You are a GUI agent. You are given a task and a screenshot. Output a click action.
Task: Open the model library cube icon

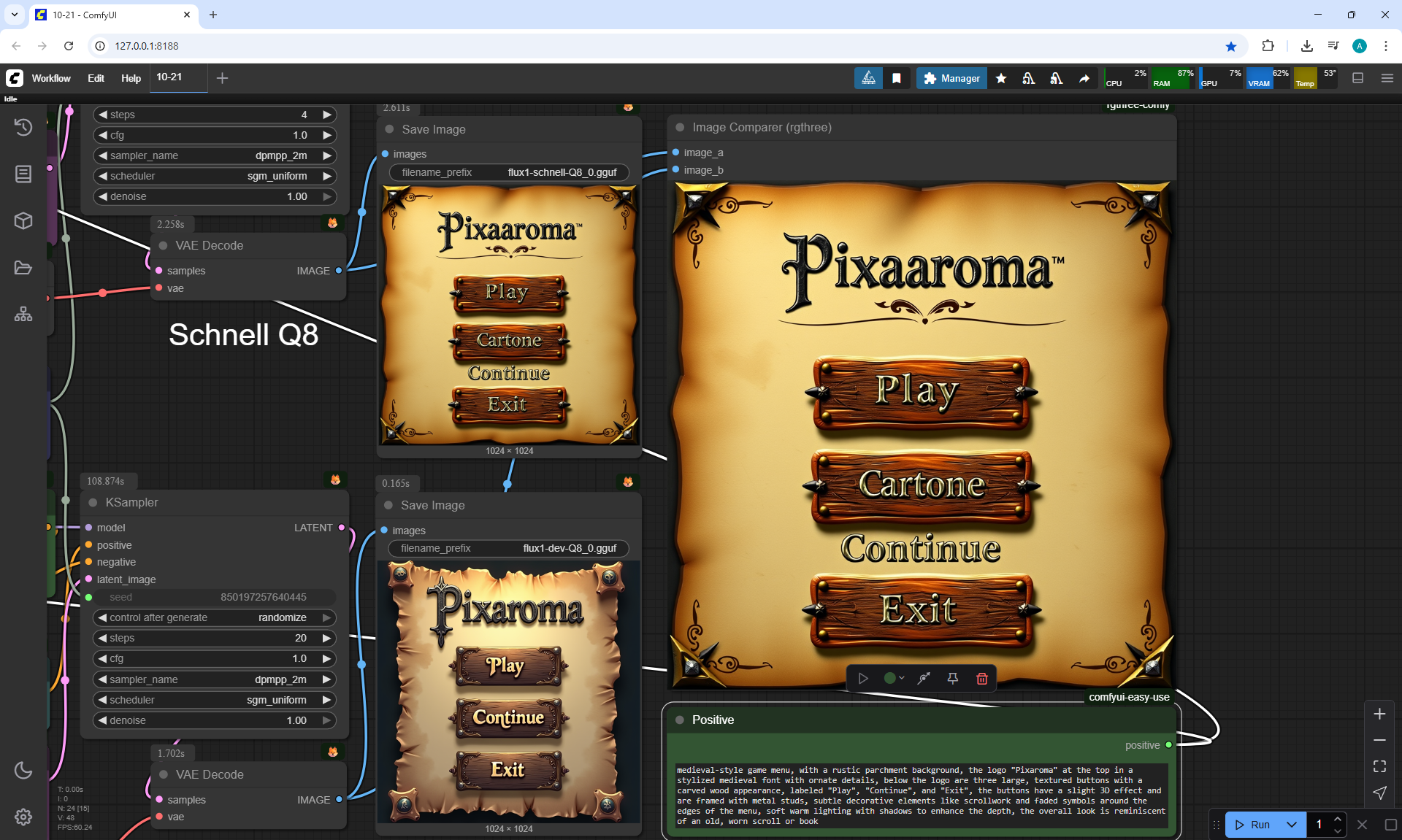23,220
